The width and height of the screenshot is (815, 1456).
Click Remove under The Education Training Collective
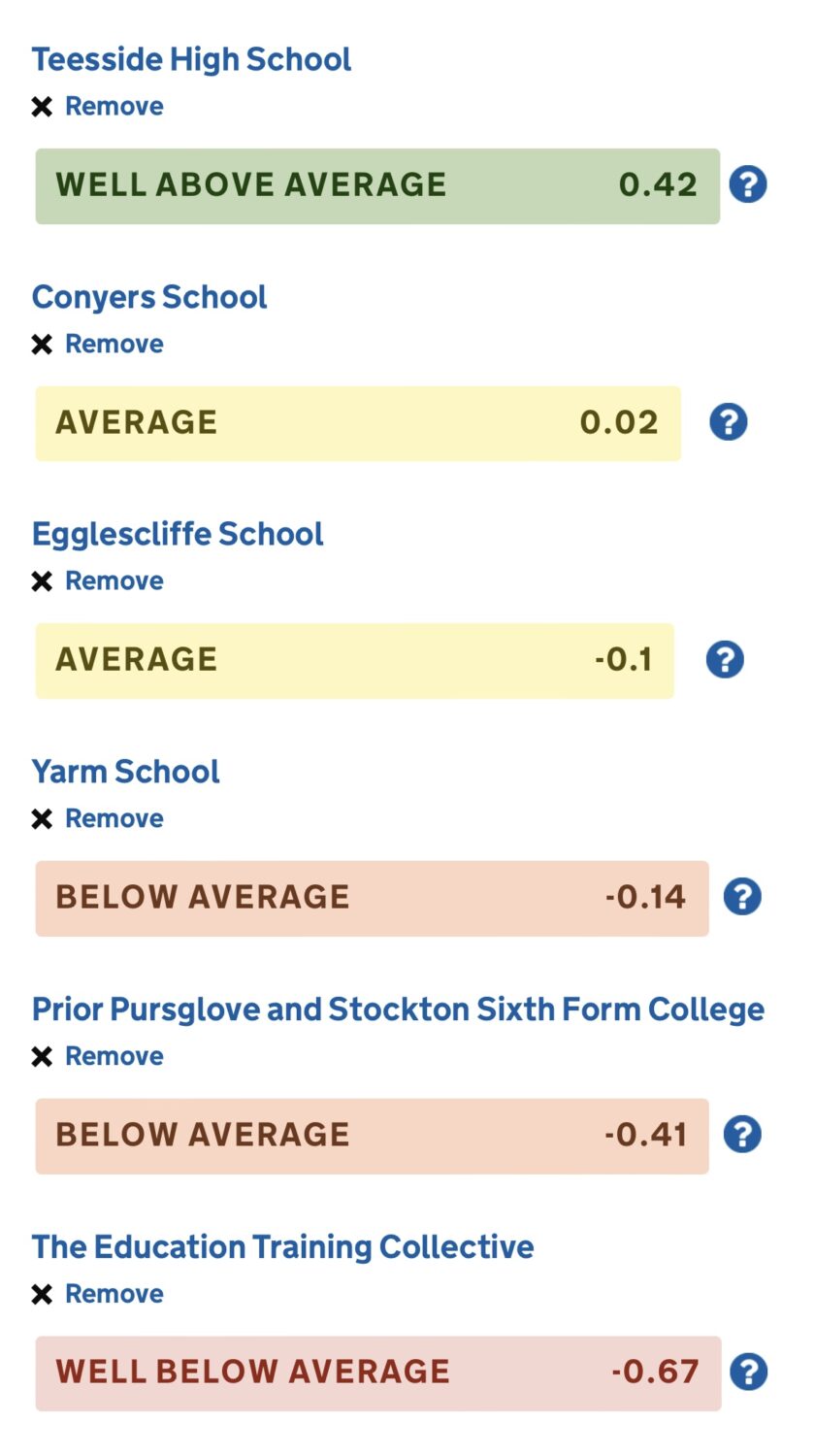point(114,1294)
